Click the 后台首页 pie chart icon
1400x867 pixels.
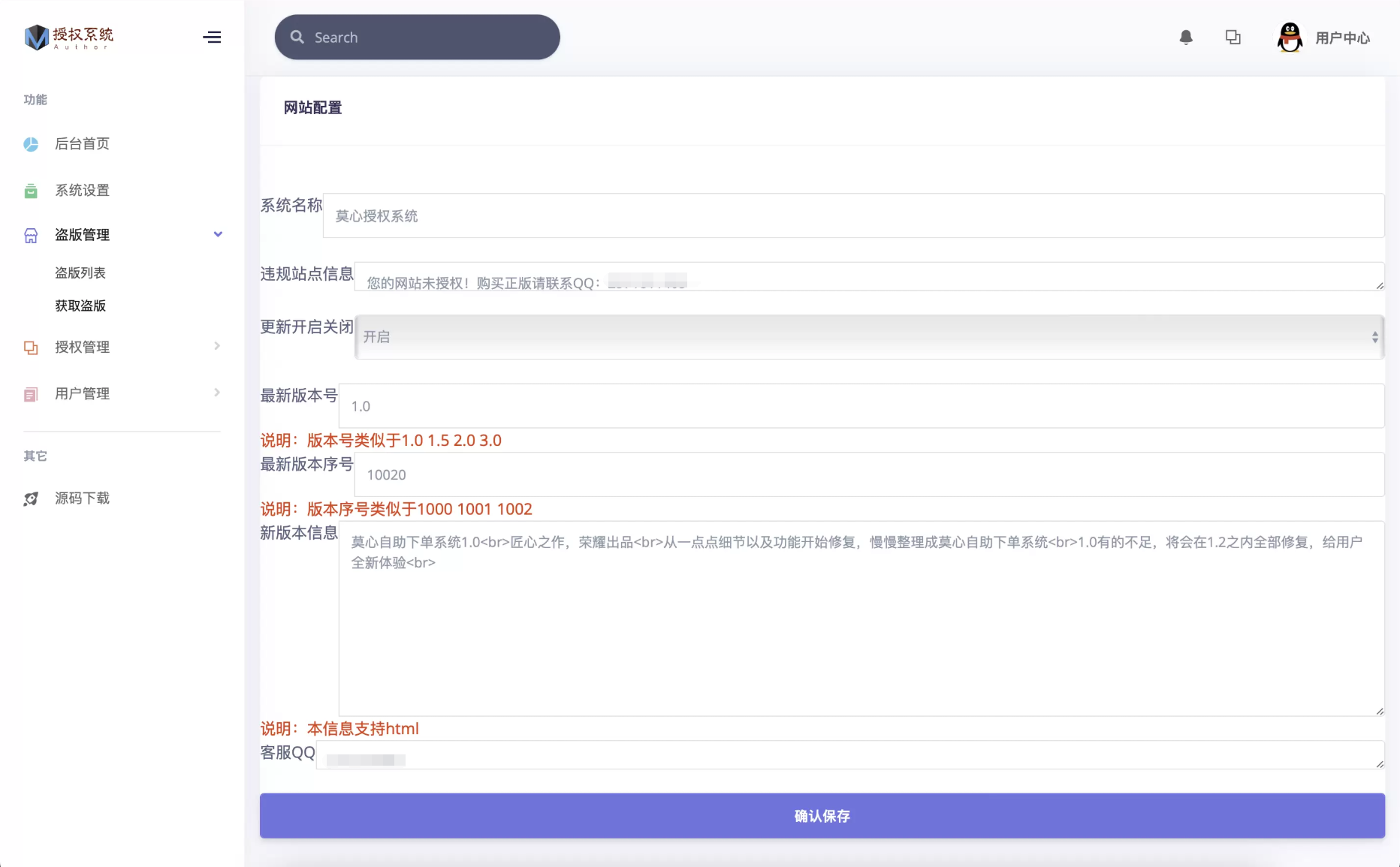[31, 144]
